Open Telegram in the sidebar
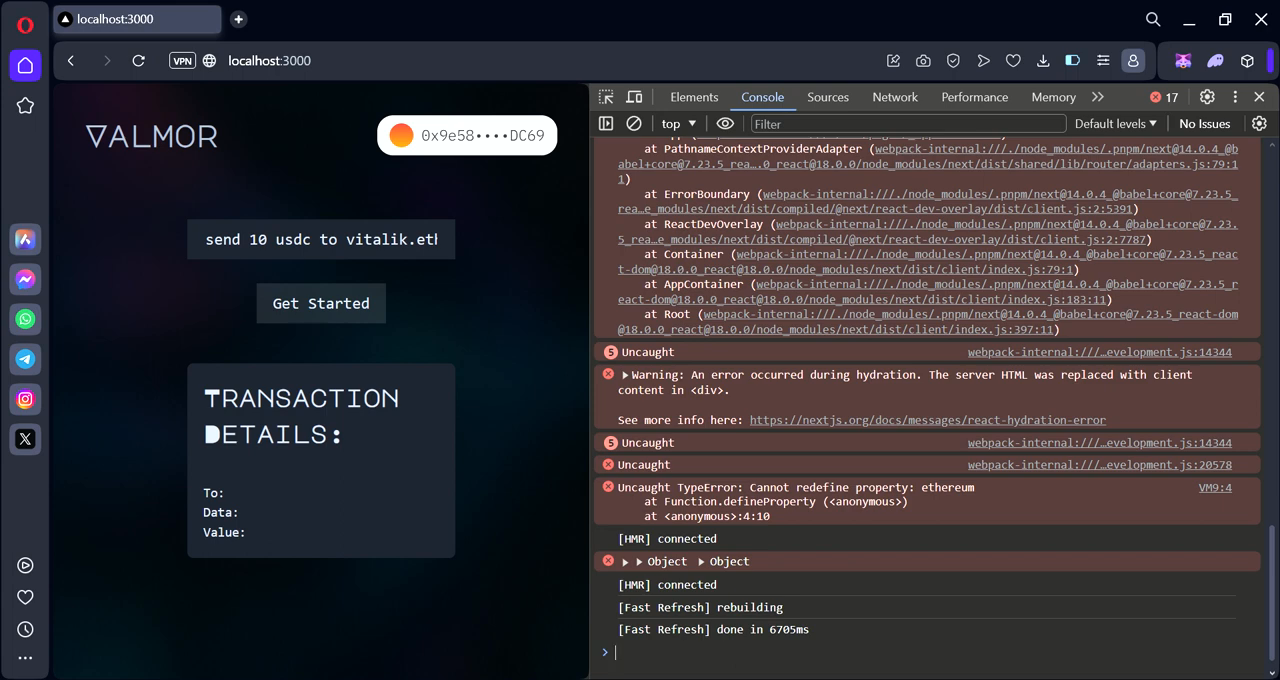1280x680 pixels. (25, 359)
